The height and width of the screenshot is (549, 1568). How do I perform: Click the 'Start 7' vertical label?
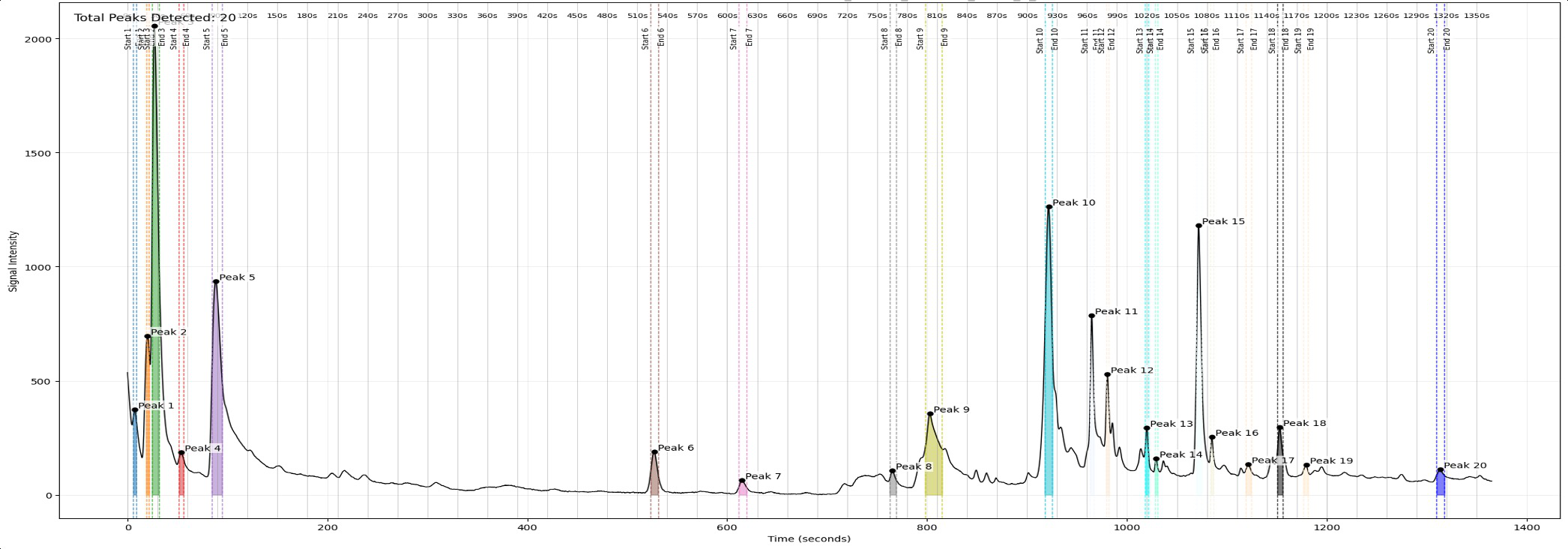click(x=734, y=39)
